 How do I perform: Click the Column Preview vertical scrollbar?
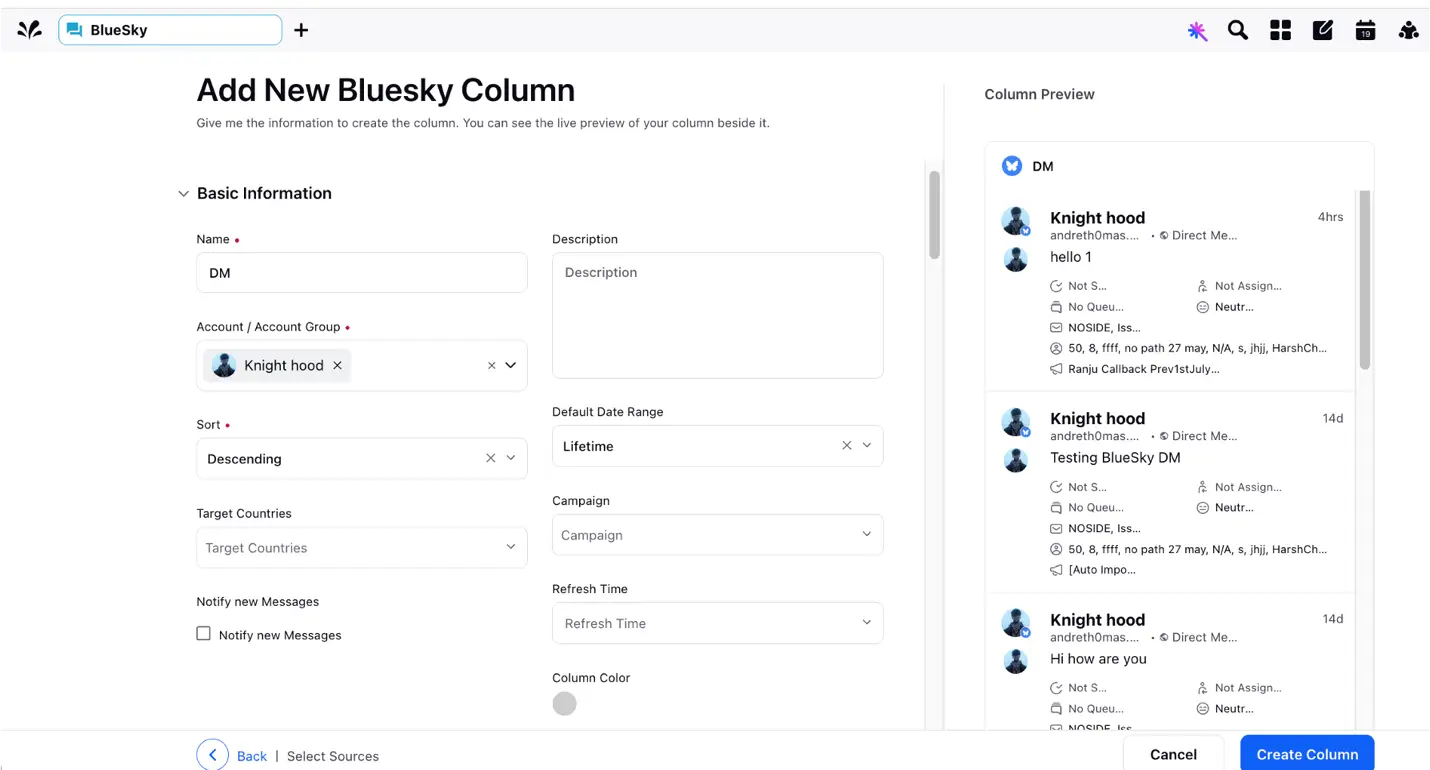pos(1365,280)
